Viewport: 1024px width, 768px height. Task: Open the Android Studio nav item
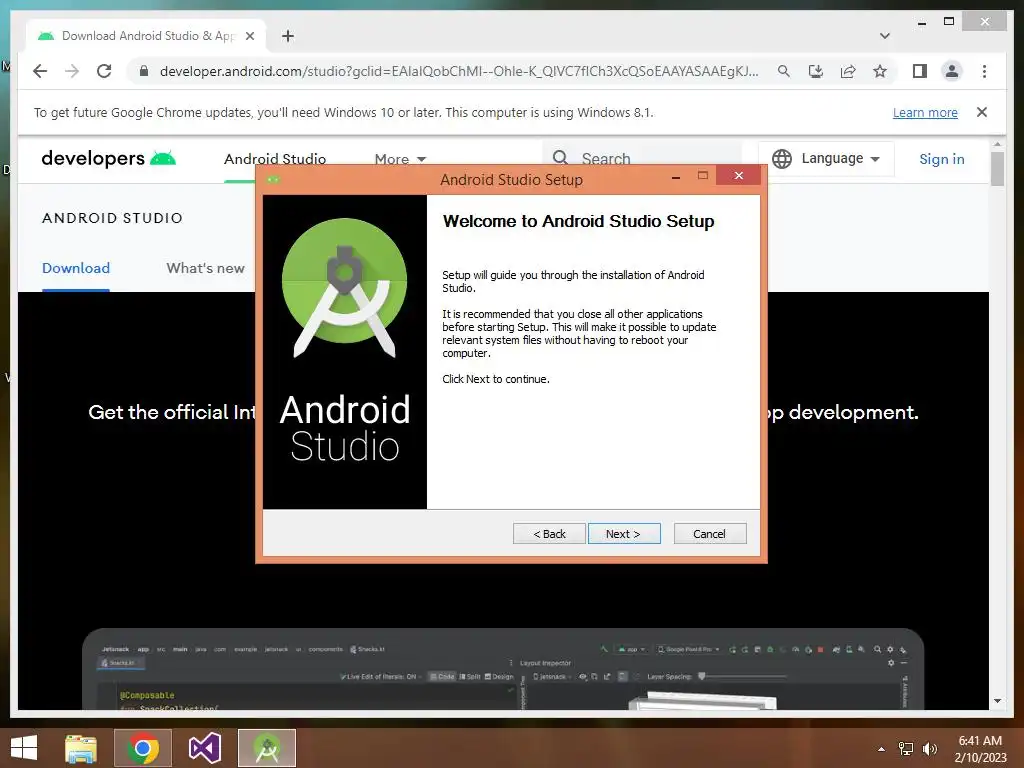tap(275, 159)
